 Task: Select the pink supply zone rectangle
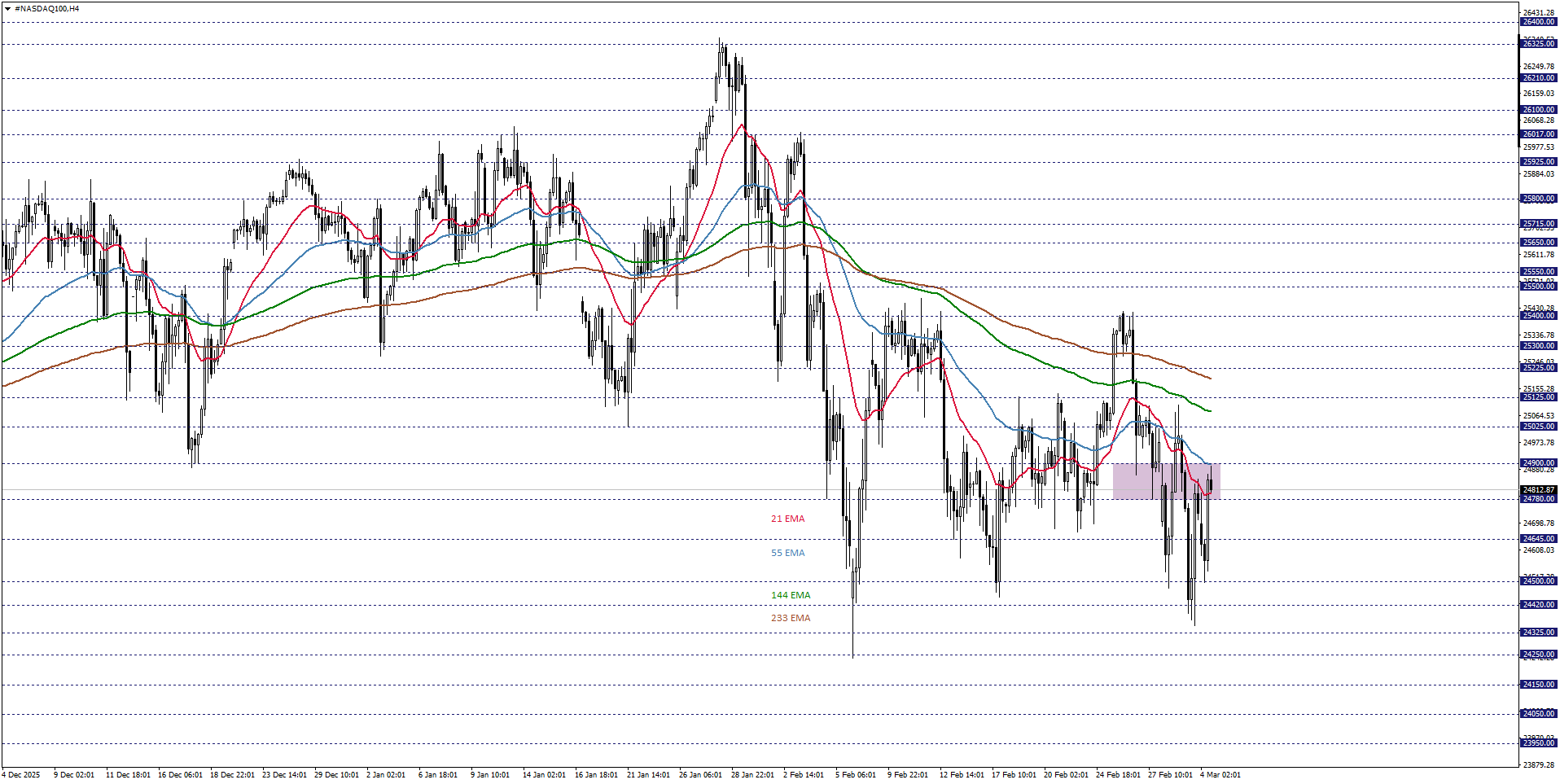1166,481
